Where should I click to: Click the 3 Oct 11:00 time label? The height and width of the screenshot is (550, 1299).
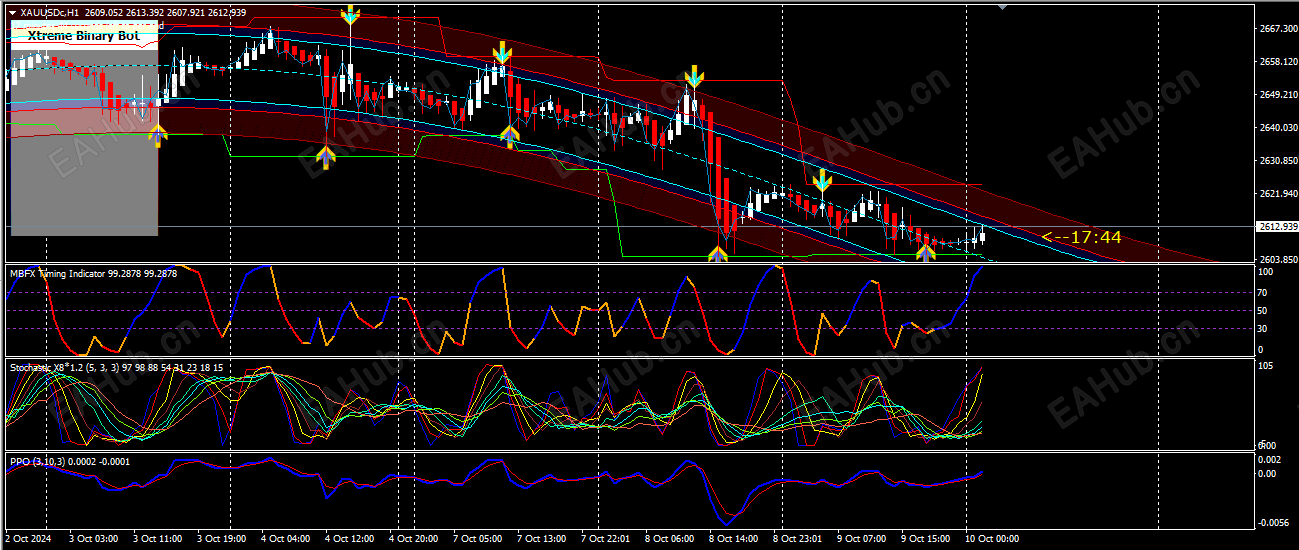(159, 539)
